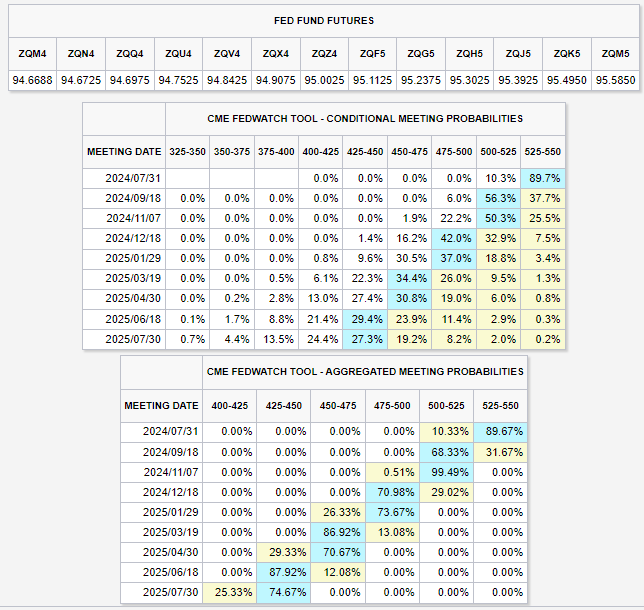Screen dimensions: 644x610
Task: Select the 13.5% conditional cell
Action: click(276, 339)
